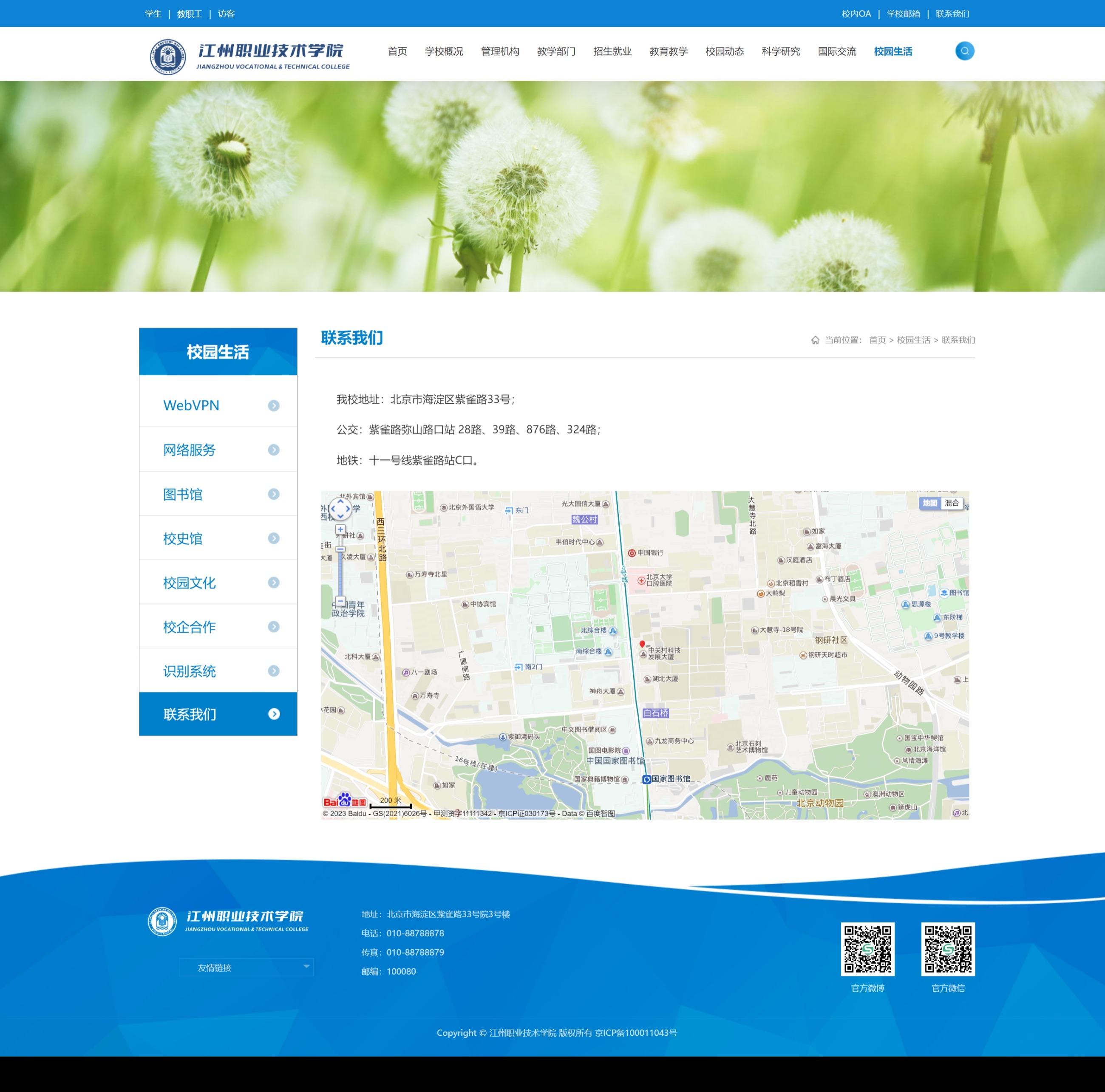Open the 友情链接 dropdown

tap(247, 968)
